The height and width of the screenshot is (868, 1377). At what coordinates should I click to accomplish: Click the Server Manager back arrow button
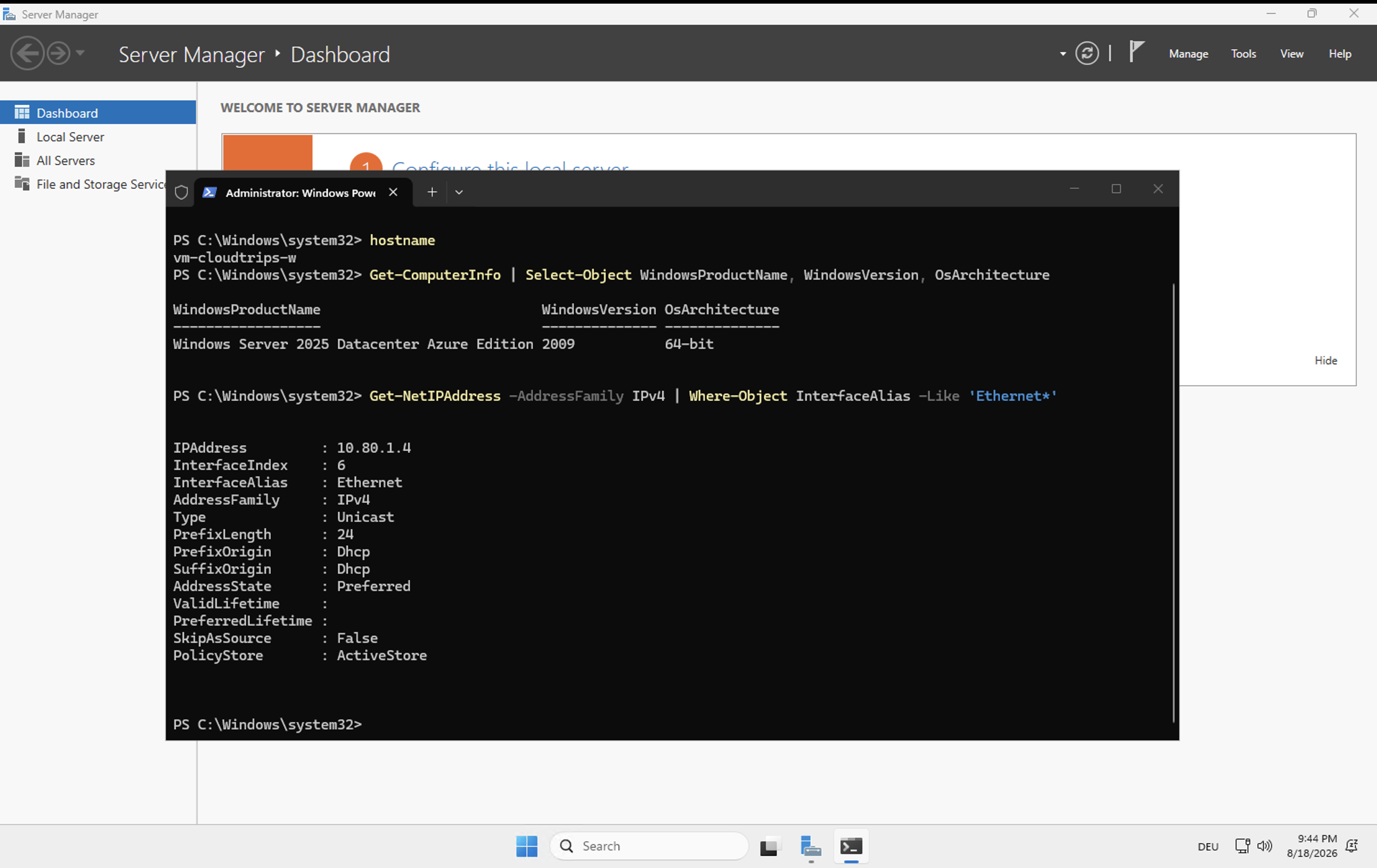click(27, 54)
